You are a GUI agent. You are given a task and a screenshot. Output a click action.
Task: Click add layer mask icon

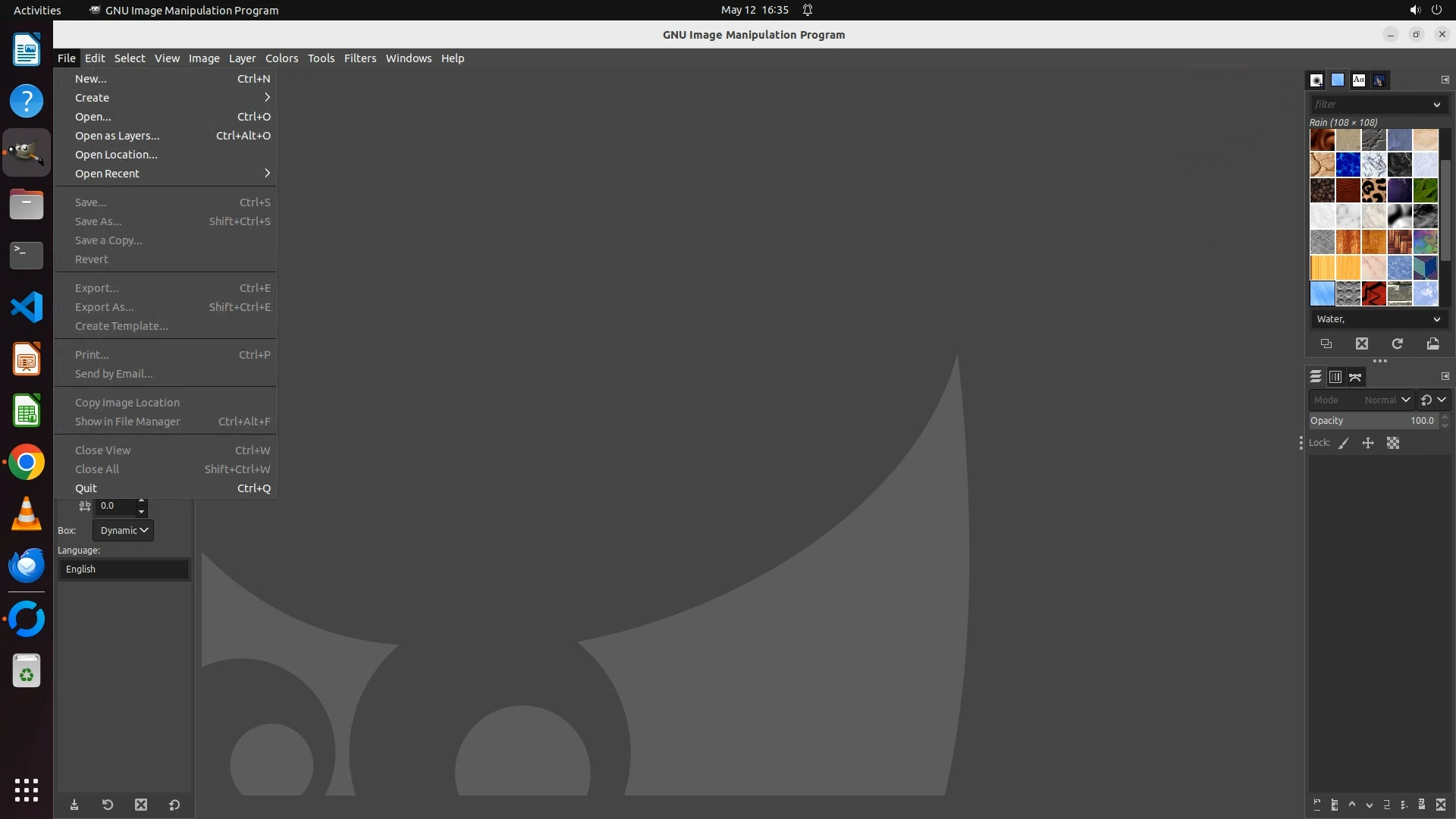1422,805
